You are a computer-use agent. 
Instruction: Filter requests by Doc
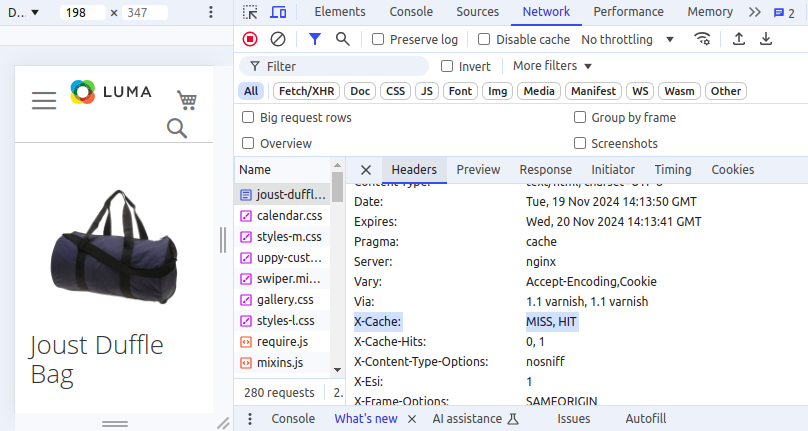coord(360,91)
